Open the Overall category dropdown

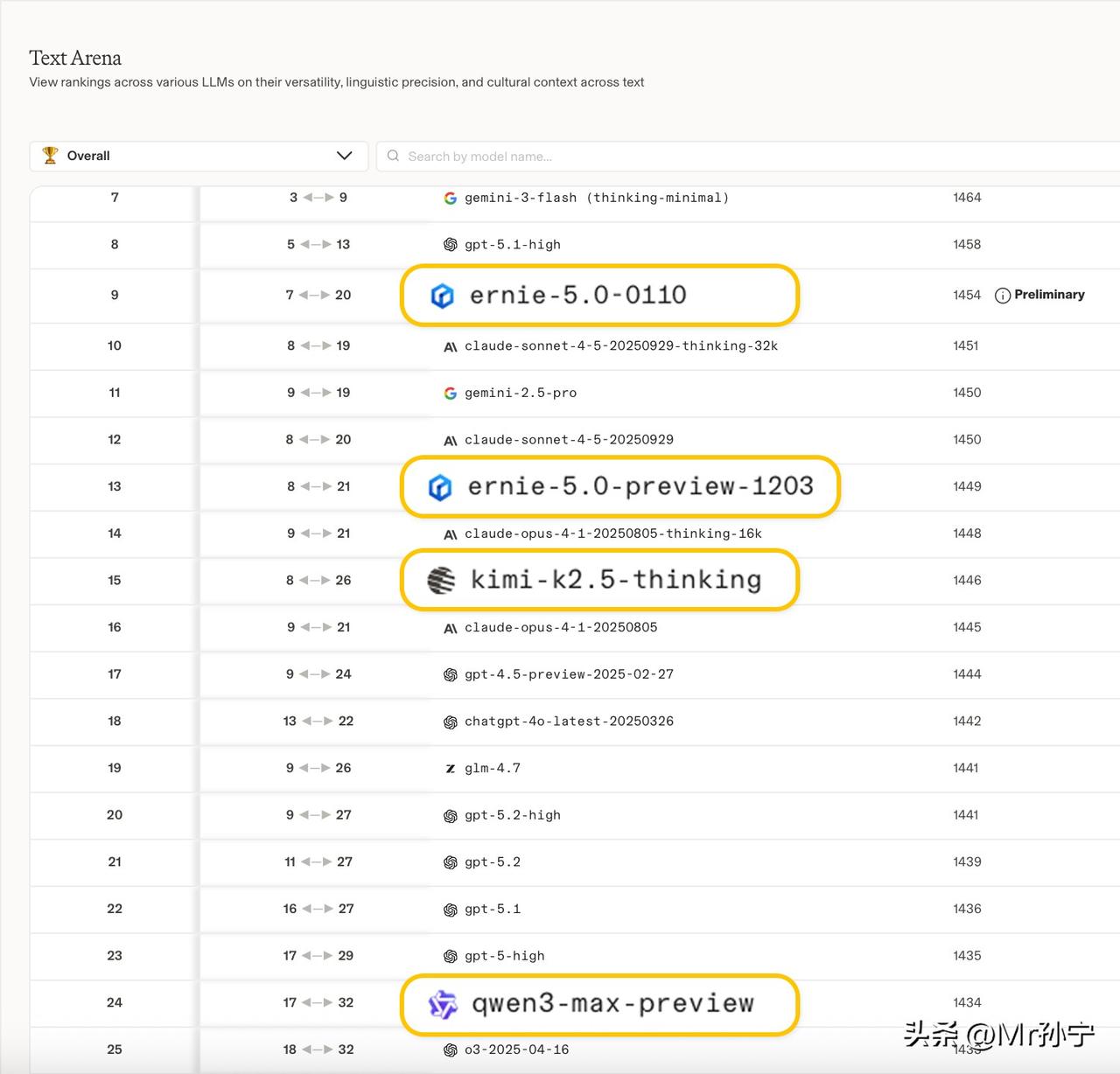pyautogui.click(x=198, y=156)
